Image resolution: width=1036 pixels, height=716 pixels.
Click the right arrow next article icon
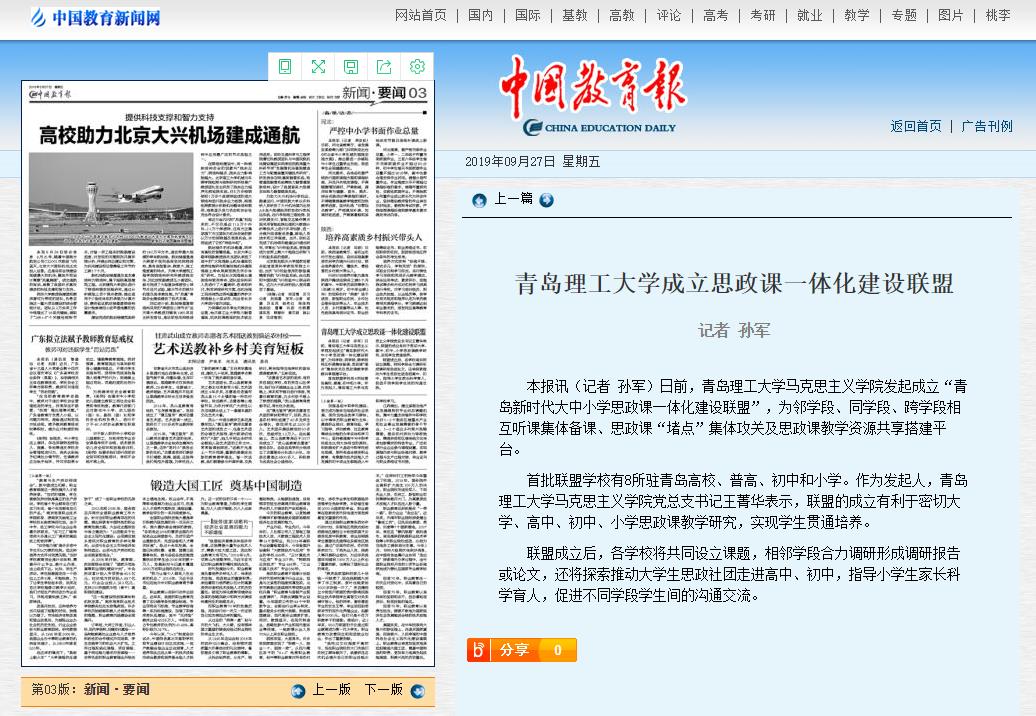(x=546, y=200)
